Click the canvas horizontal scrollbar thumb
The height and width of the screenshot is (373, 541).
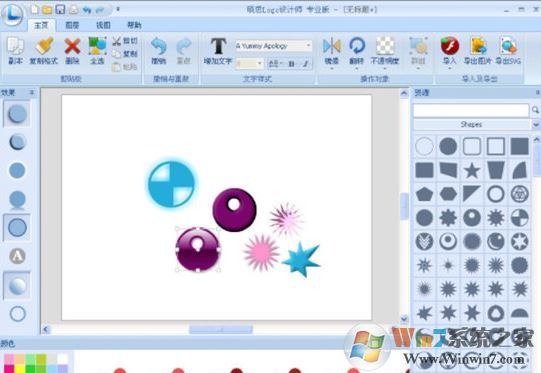tap(221, 330)
